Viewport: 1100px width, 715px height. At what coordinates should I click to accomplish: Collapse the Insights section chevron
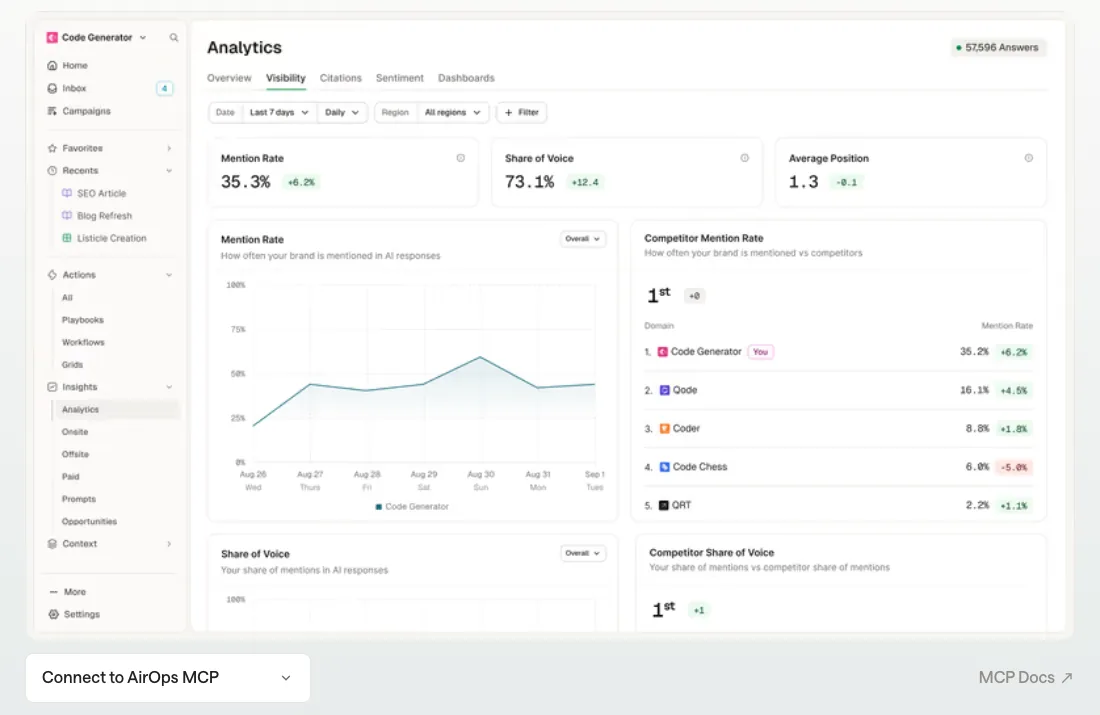[x=169, y=387]
